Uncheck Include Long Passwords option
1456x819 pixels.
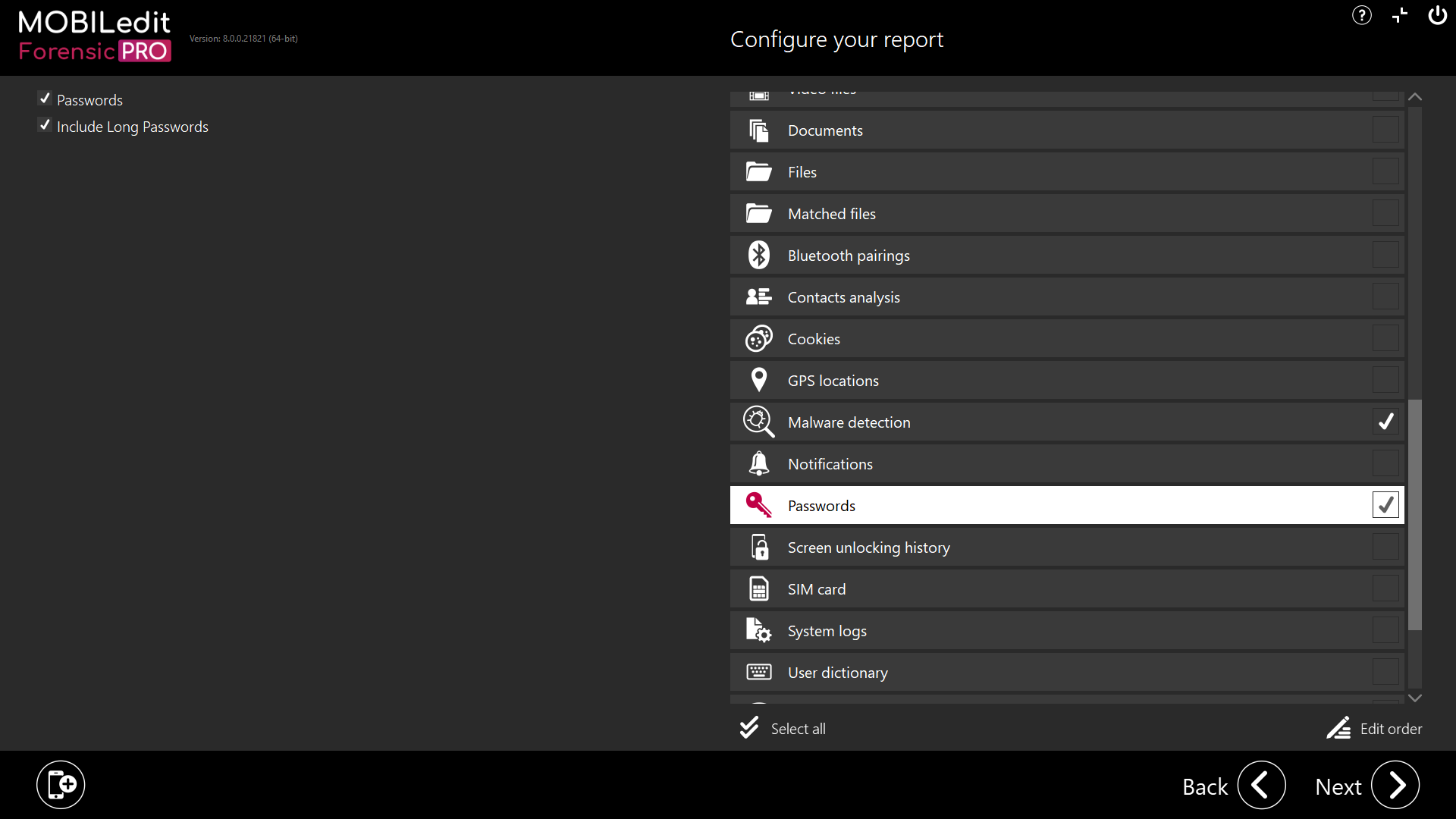coord(45,126)
